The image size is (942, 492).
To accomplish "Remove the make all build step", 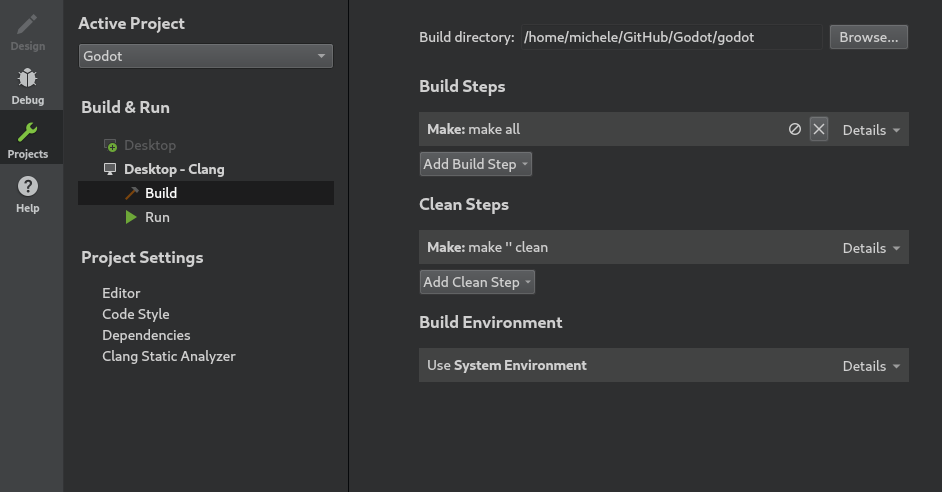I will point(819,129).
